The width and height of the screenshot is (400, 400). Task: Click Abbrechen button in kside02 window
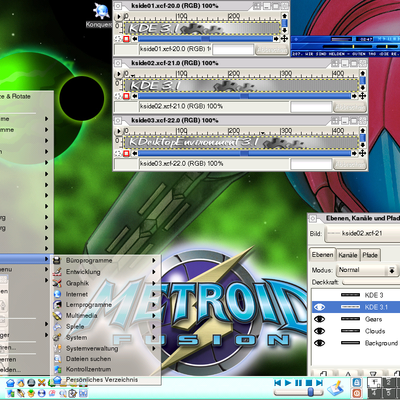point(350,107)
